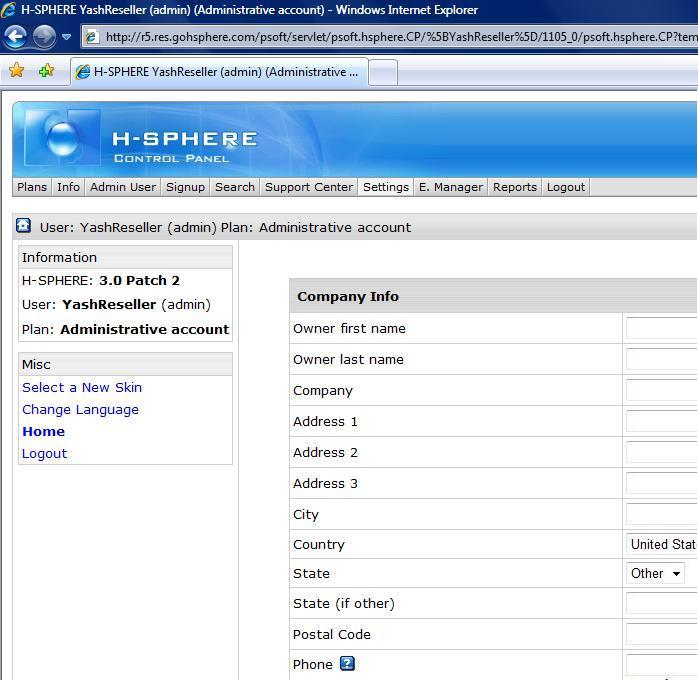Viewport: 698px width, 680px height.
Task: Click Logout in the top menu bar
Action: coord(566,187)
